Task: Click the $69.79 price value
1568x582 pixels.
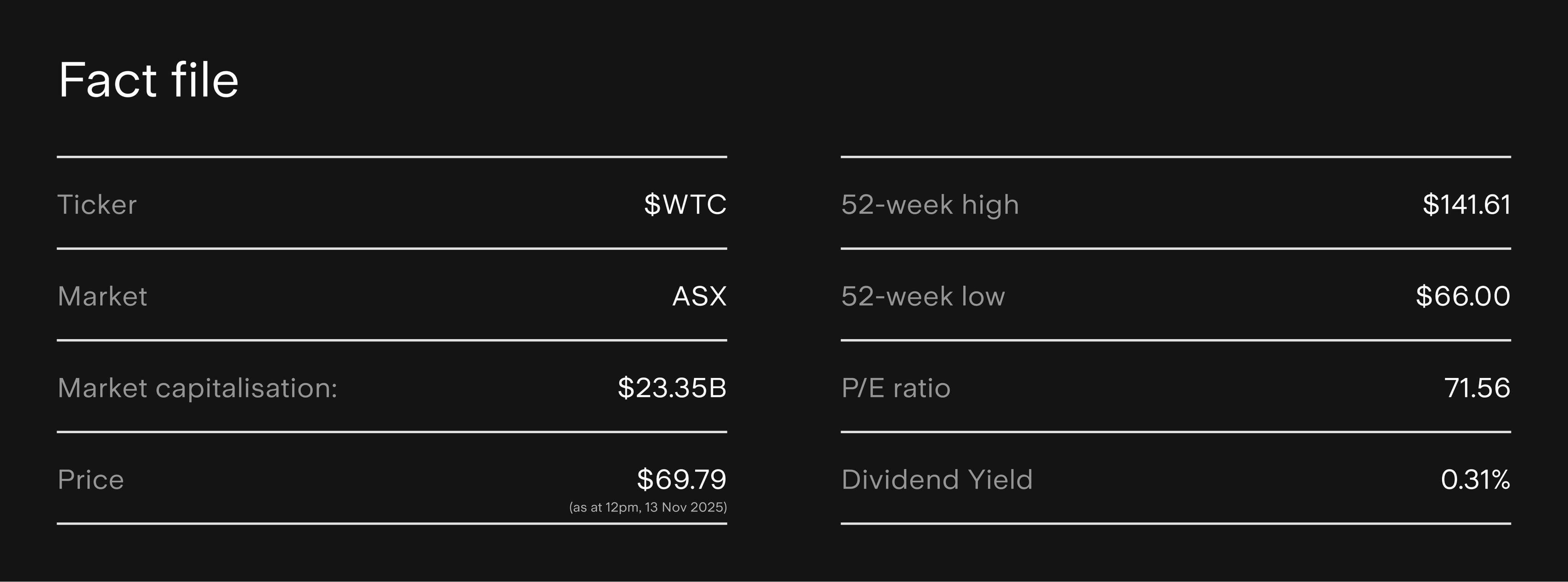Action: point(682,480)
